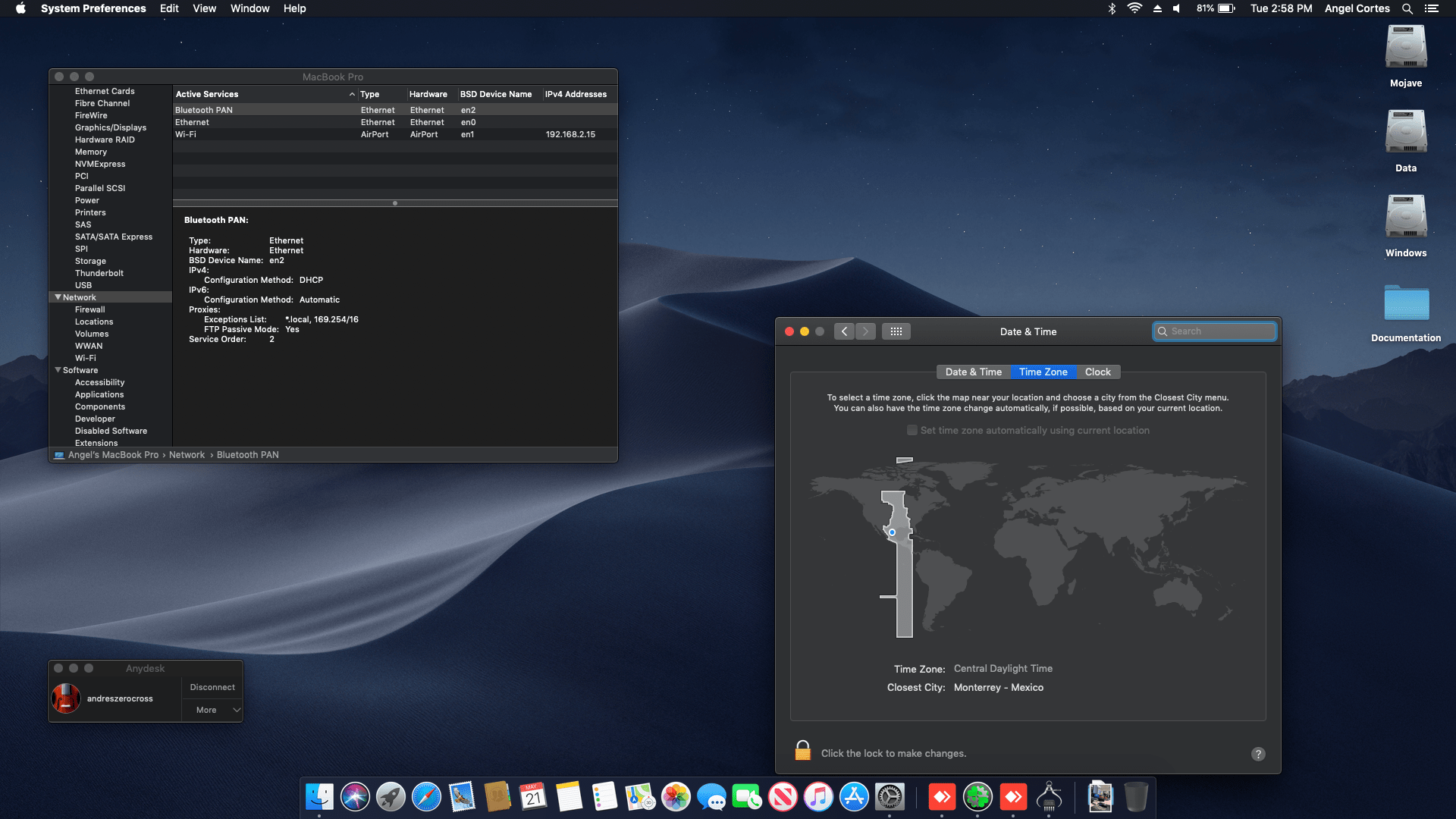Open Photos from the Dock
1456x819 pixels.
coord(676,797)
